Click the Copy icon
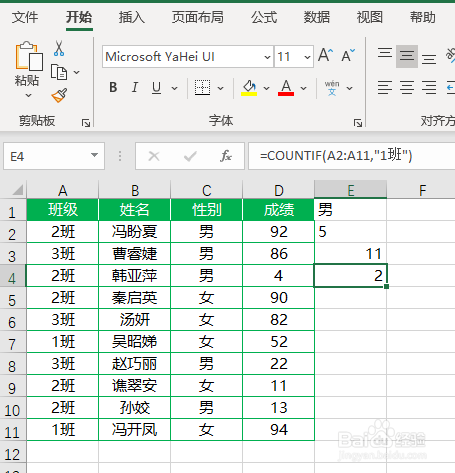 (59, 72)
